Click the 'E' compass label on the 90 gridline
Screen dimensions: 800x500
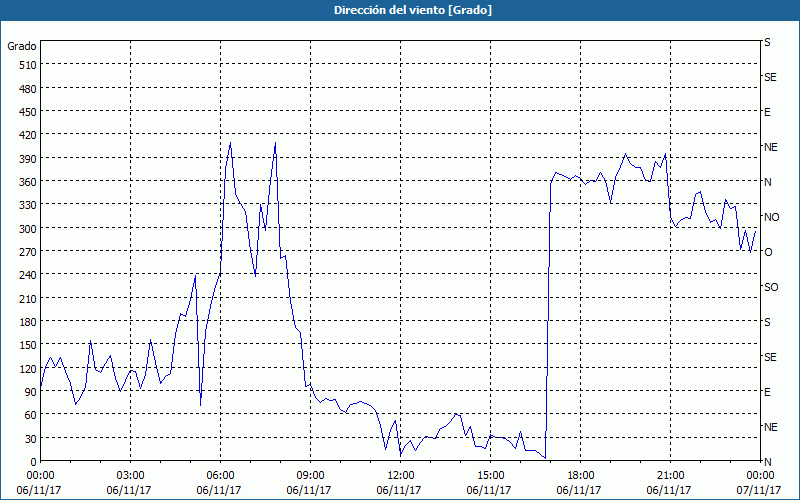[x=767, y=392]
